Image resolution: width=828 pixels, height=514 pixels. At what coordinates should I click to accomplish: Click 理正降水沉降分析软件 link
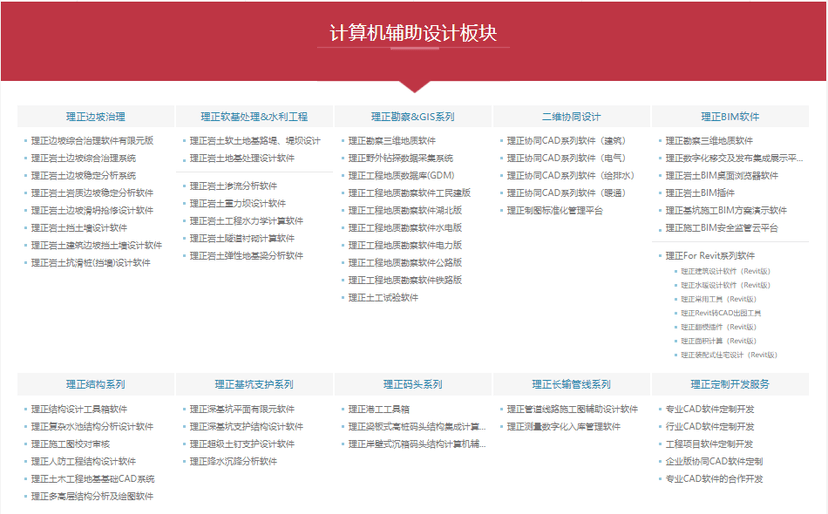point(233,461)
